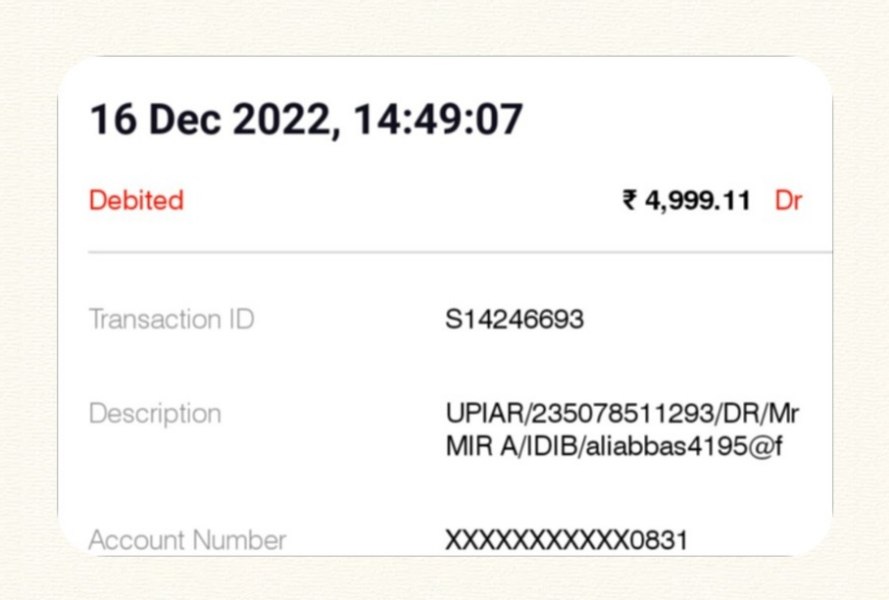Viewport: 889px width, 600px height.
Task: Click the aliabbas4195@f UPI handle
Action: click(684, 446)
